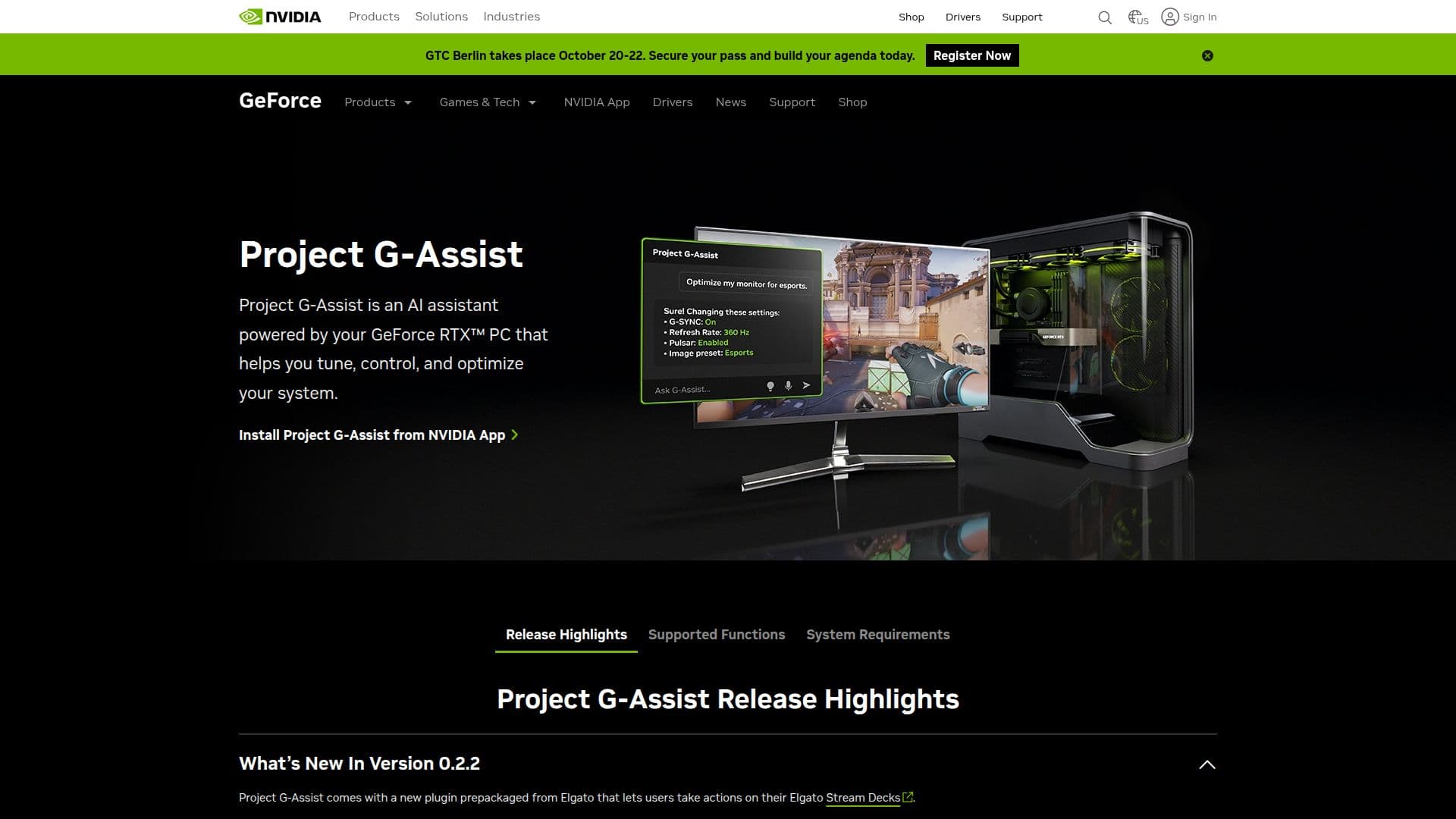Expand the GeForce Products dropdown
Image resolution: width=1456 pixels, height=819 pixels.
378,102
